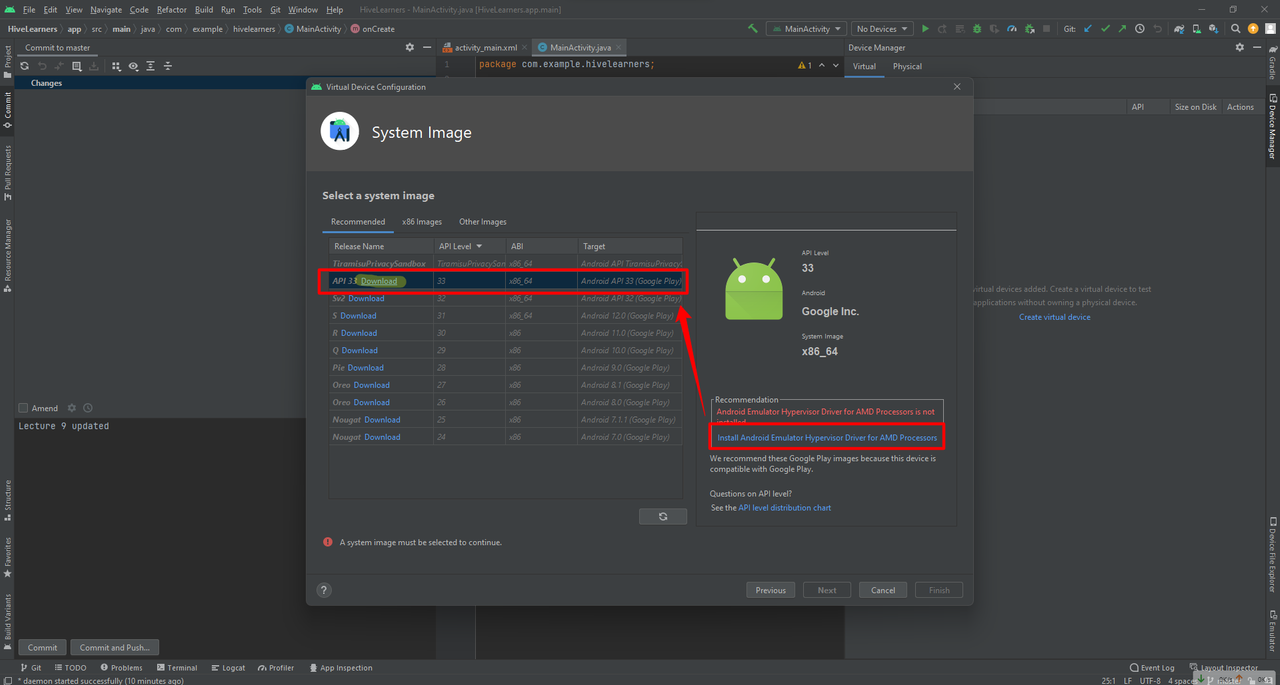Open the No Devices target dropdown

click(882, 29)
